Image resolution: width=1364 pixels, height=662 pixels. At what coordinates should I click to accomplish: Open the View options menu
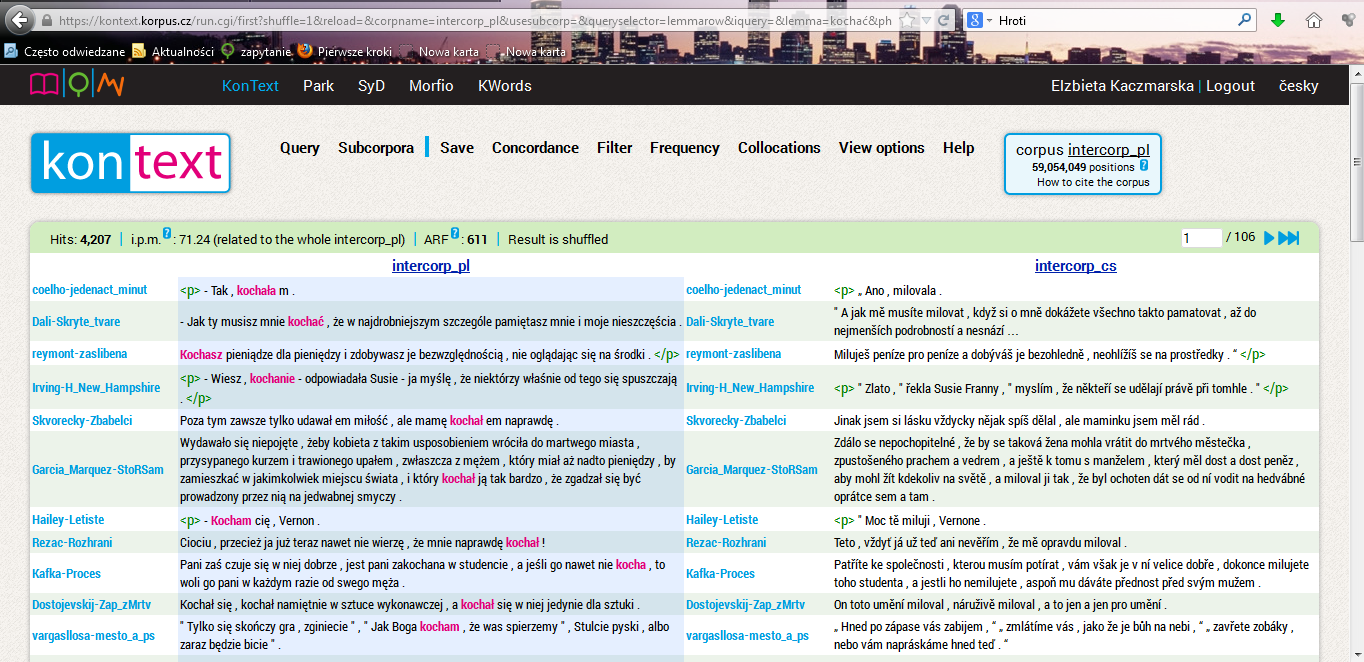[882, 148]
